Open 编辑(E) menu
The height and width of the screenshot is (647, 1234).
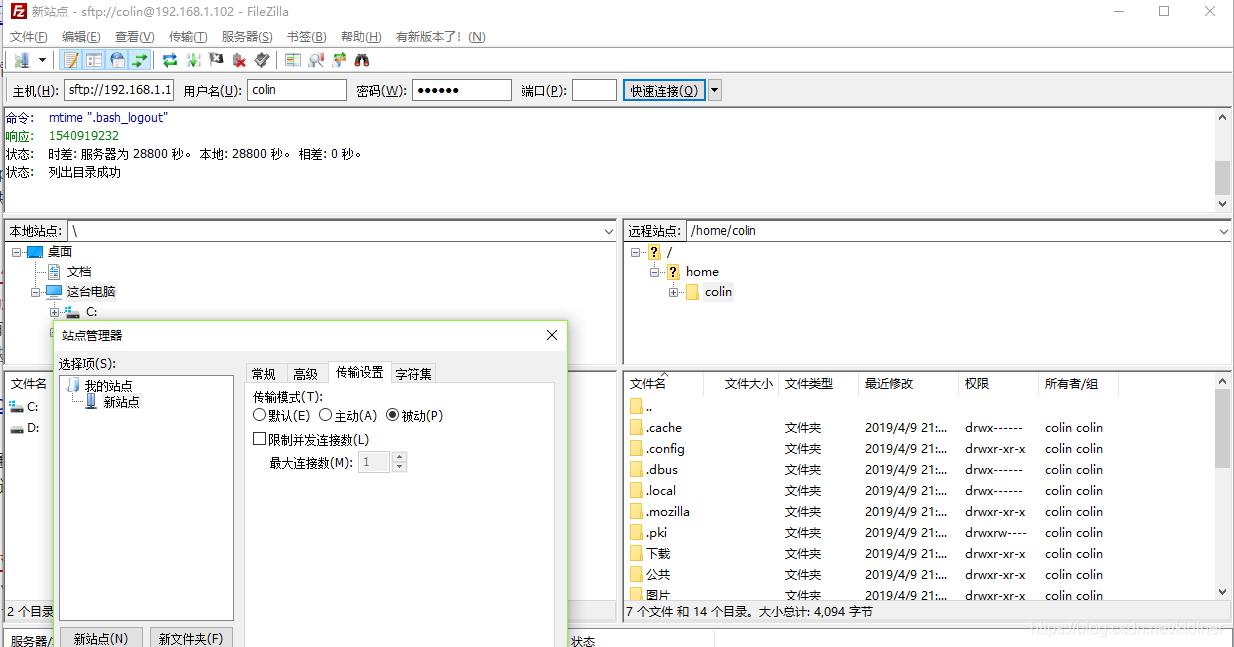[81, 37]
